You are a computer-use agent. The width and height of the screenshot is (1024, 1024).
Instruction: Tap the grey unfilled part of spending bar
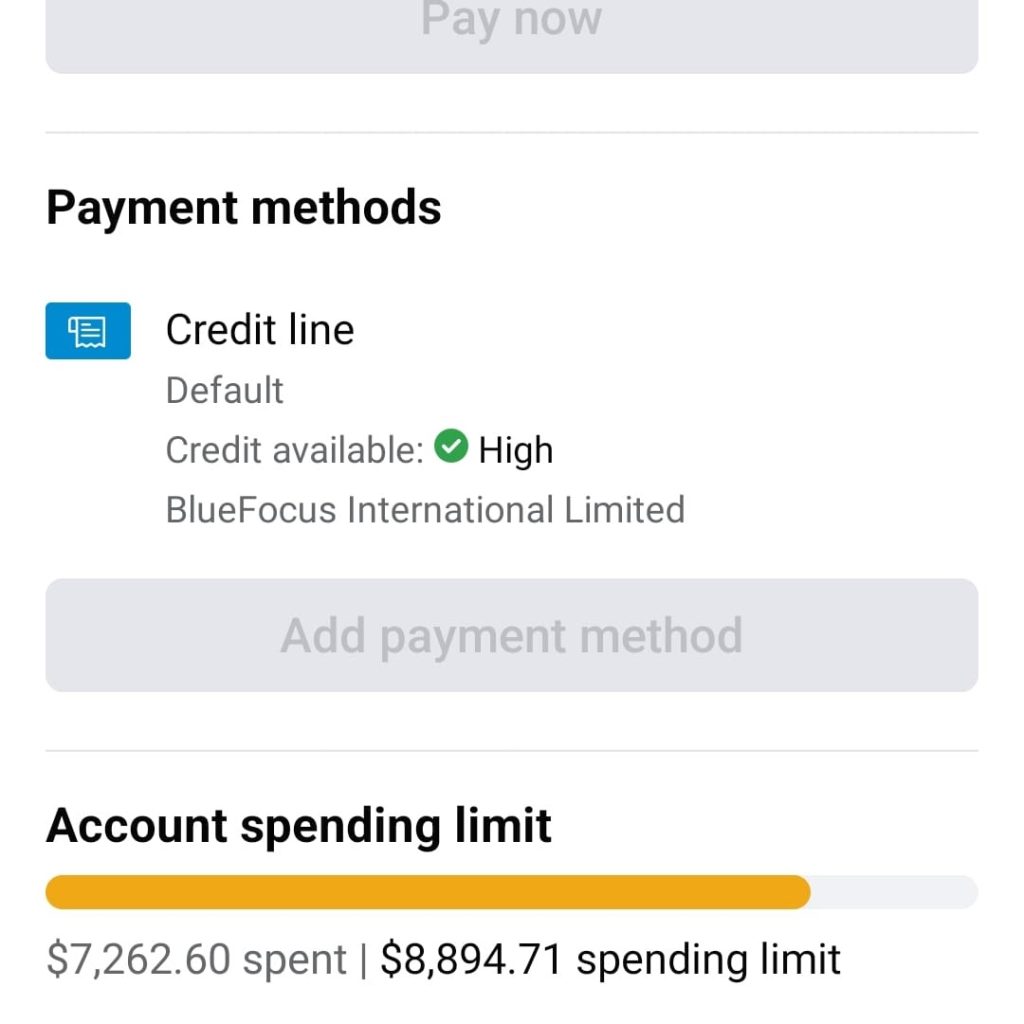893,892
